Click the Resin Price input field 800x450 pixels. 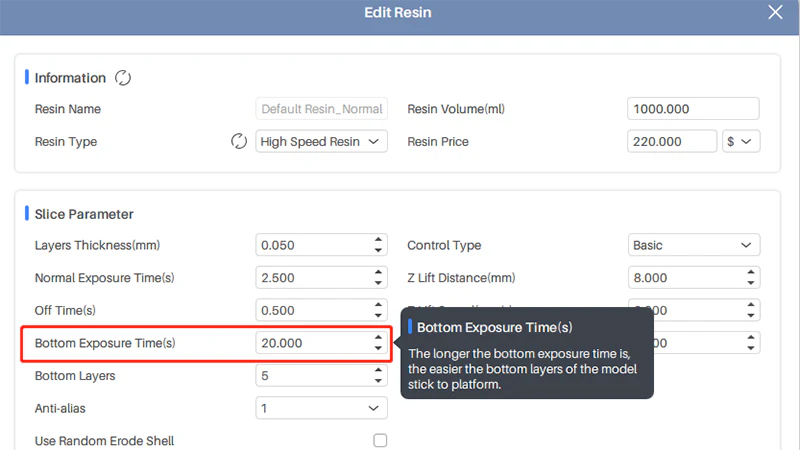point(672,142)
